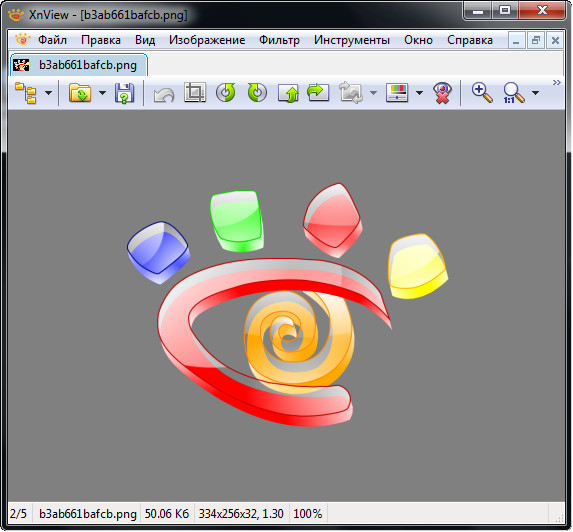Viewport: 573px width, 532px height.
Task: Rotate image clockwise icon
Action: click(257, 92)
